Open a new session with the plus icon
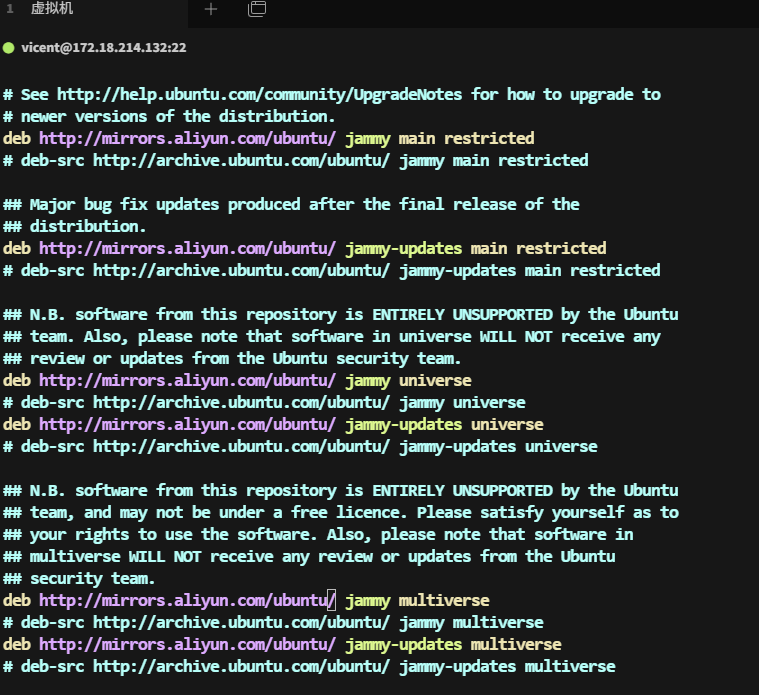Screen dimensions: 759x695 coord(210,9)
